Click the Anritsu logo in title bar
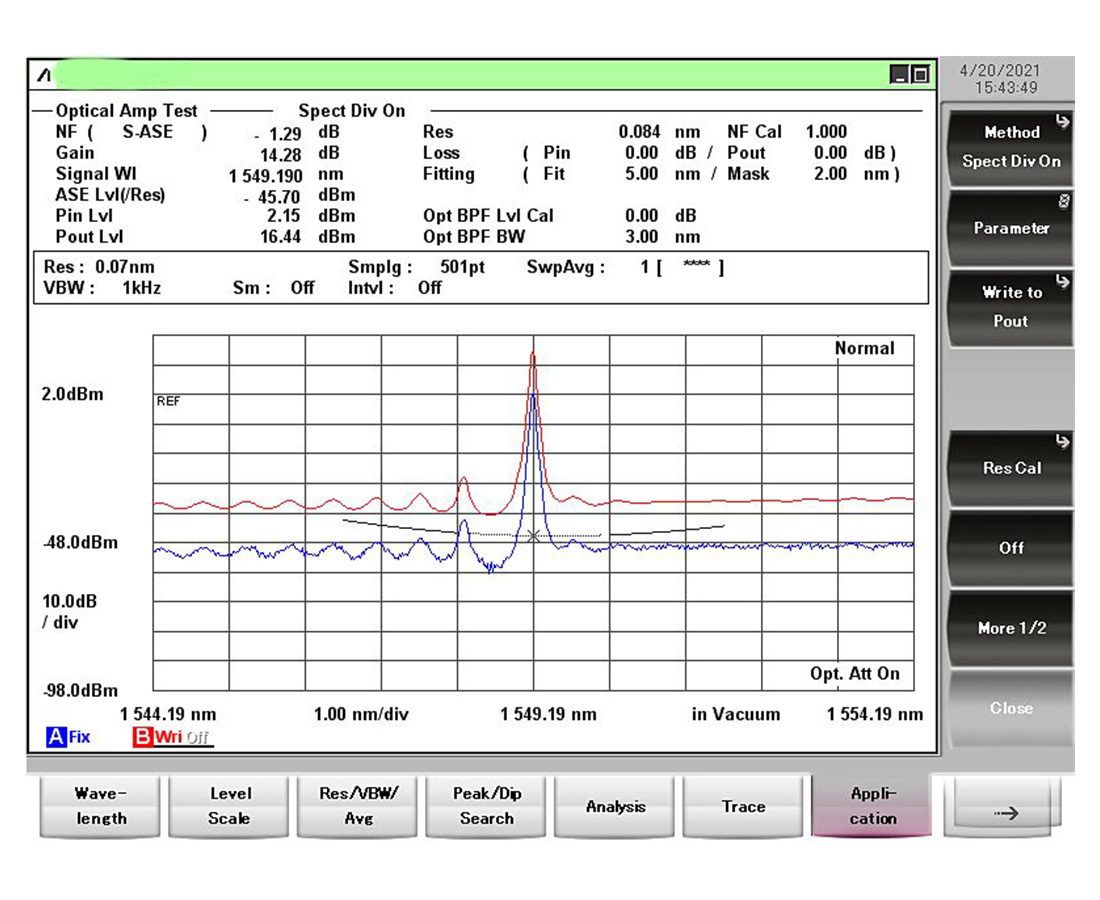The height and width of the screenshot is (900, 1100). (x=43, y=75)
